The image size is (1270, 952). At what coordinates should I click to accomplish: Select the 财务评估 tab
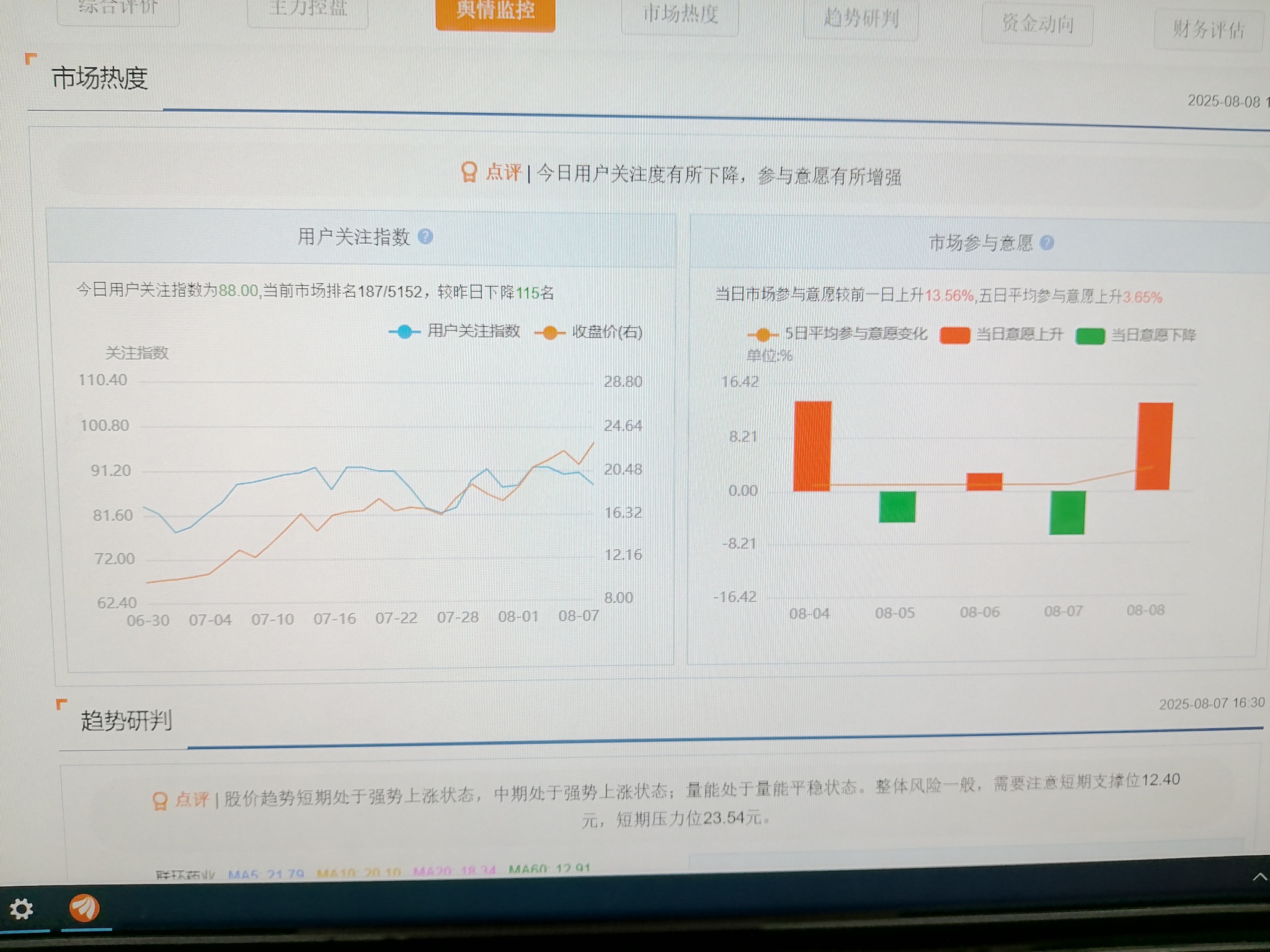pos(1208,30)
